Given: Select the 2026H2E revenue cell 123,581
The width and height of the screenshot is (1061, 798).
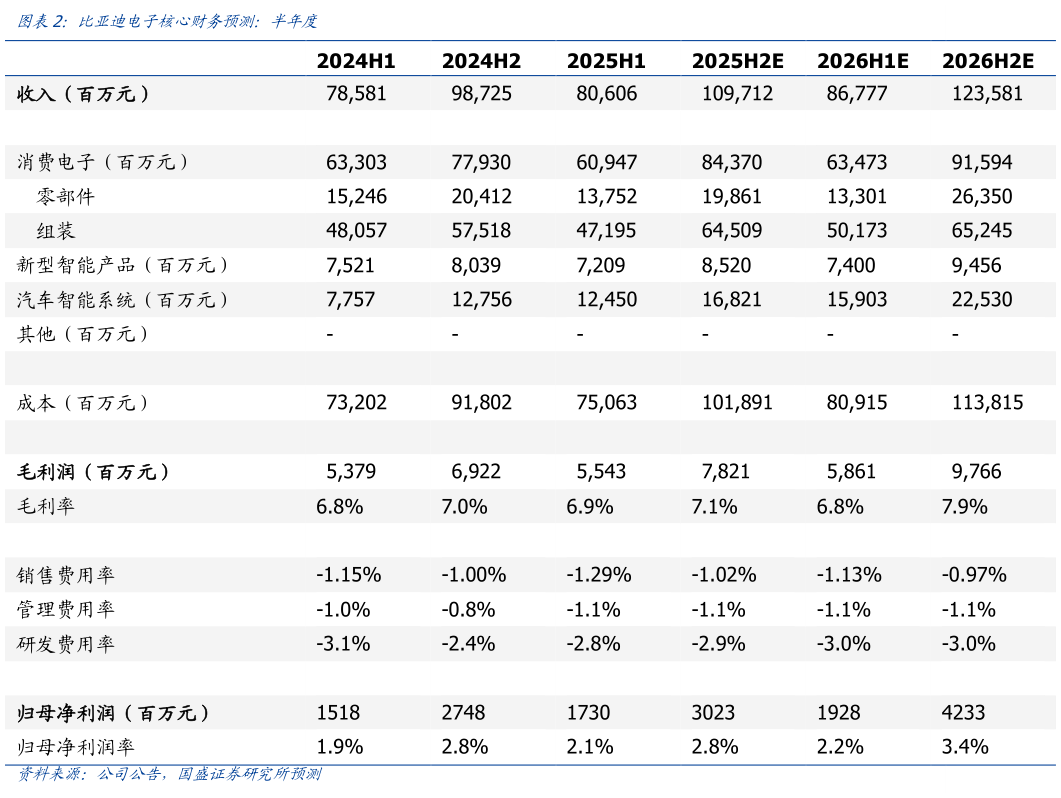Looking at the screenshot, I should tap(987, 94).
